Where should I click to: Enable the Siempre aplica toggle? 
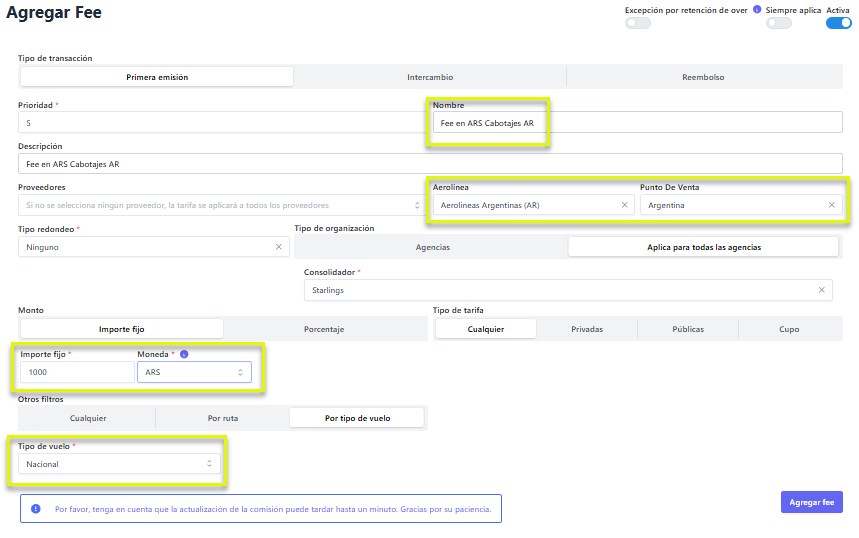click(778, 23)
